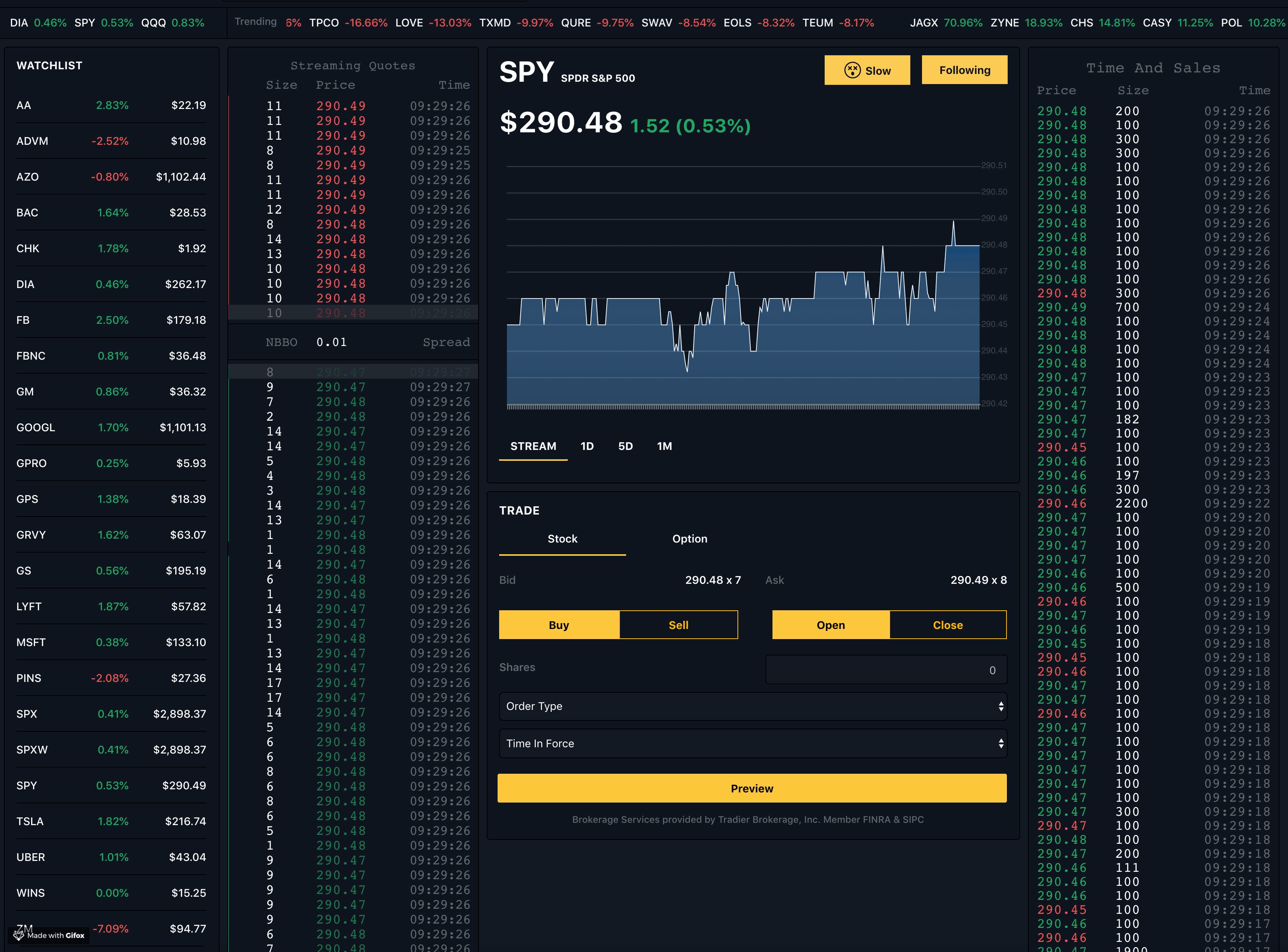Click the $290.48 SPY price headline
Image resolution: width=1288 pixels, height=952 pixels.
pos(561,122)
